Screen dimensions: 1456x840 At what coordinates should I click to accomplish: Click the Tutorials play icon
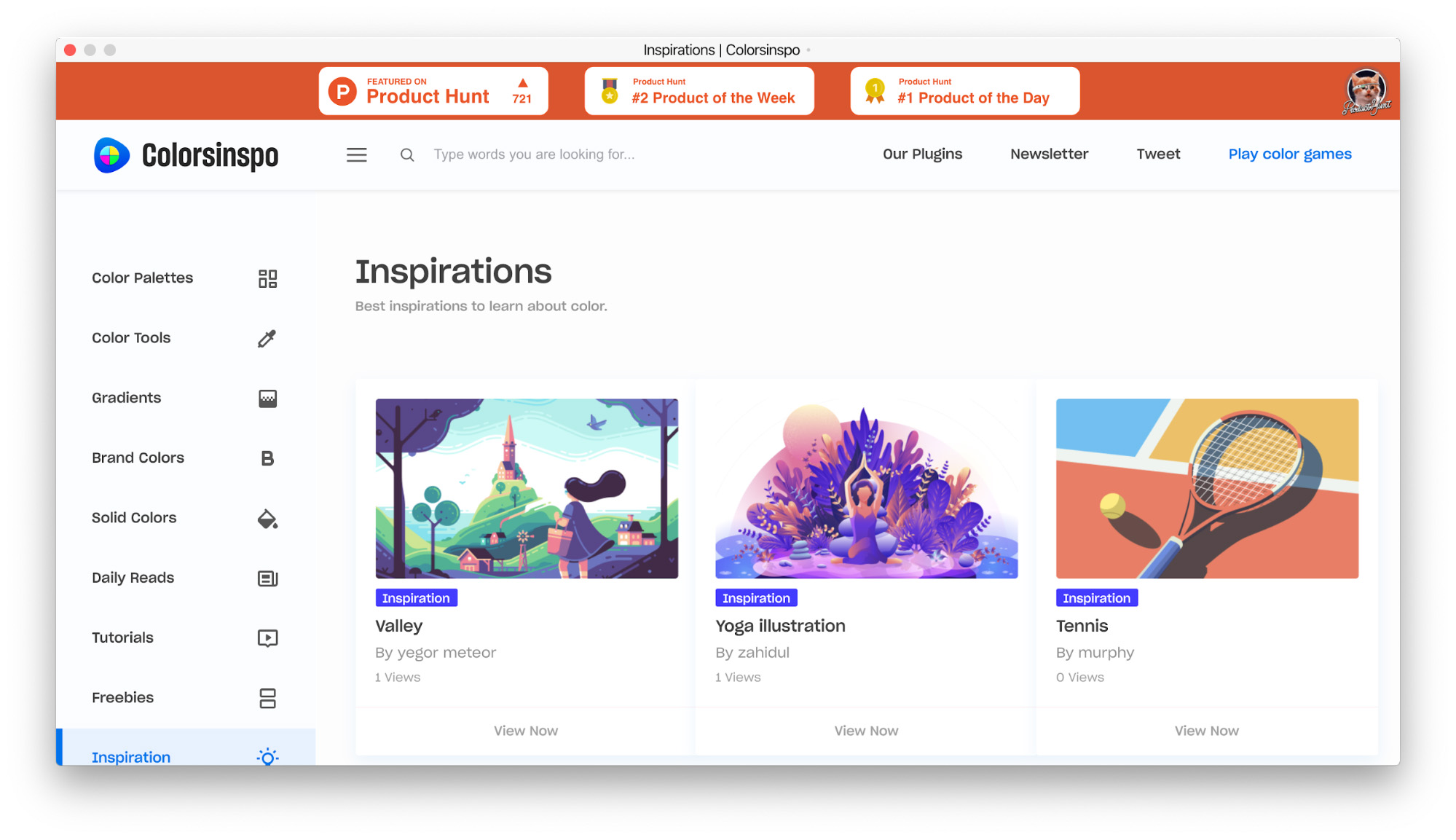(267, 638)
